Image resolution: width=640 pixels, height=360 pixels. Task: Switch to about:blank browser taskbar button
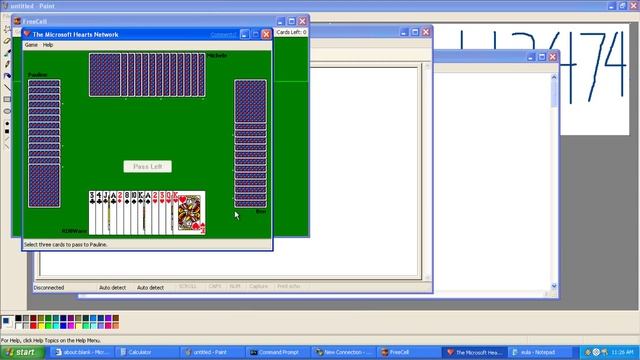81,352
